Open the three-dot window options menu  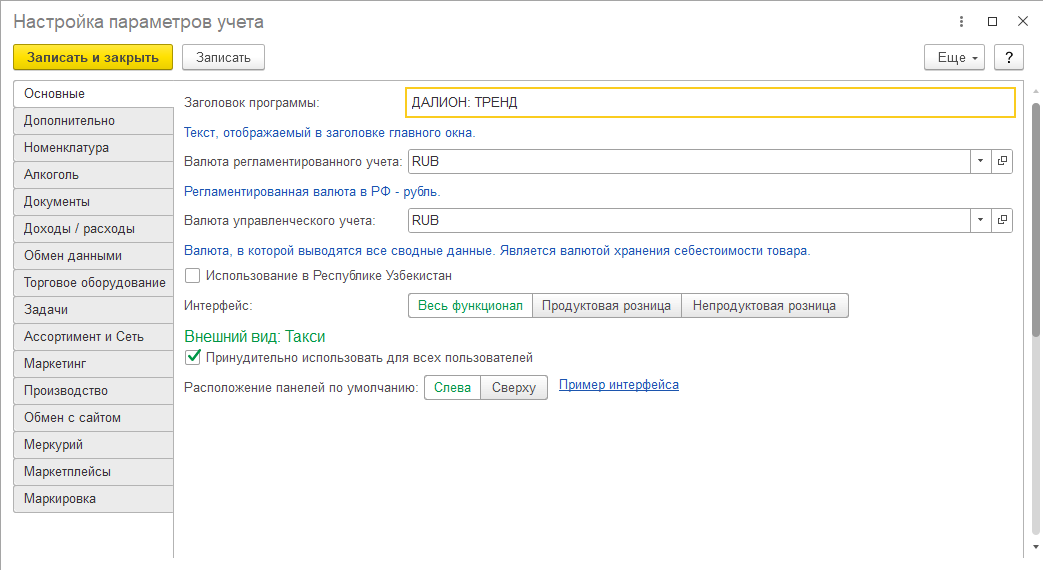point(962,21)
